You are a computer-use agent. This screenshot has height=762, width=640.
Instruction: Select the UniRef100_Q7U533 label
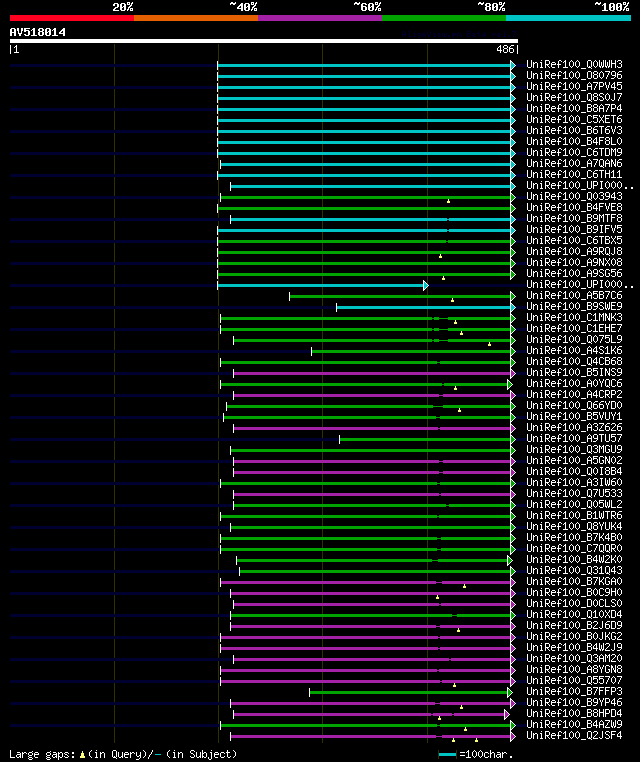click(x=574, y=494)
